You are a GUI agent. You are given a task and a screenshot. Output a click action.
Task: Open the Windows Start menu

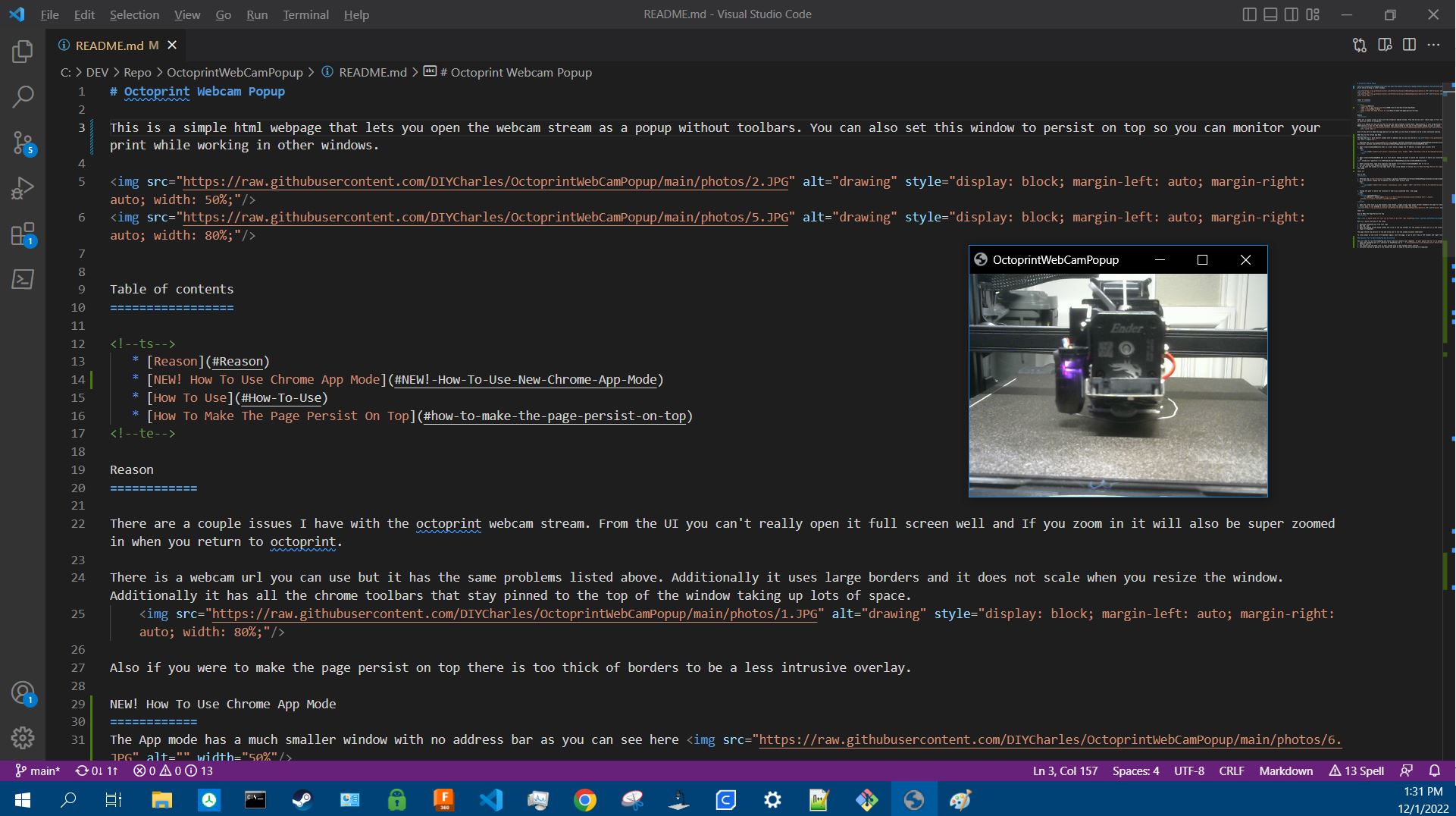(22, 799)
